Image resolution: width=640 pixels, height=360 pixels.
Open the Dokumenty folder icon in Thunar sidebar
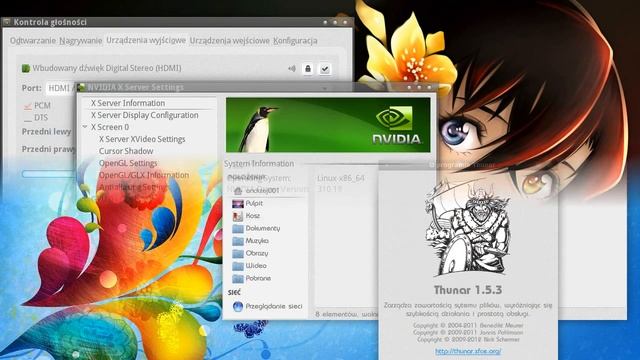coord(238,229)
